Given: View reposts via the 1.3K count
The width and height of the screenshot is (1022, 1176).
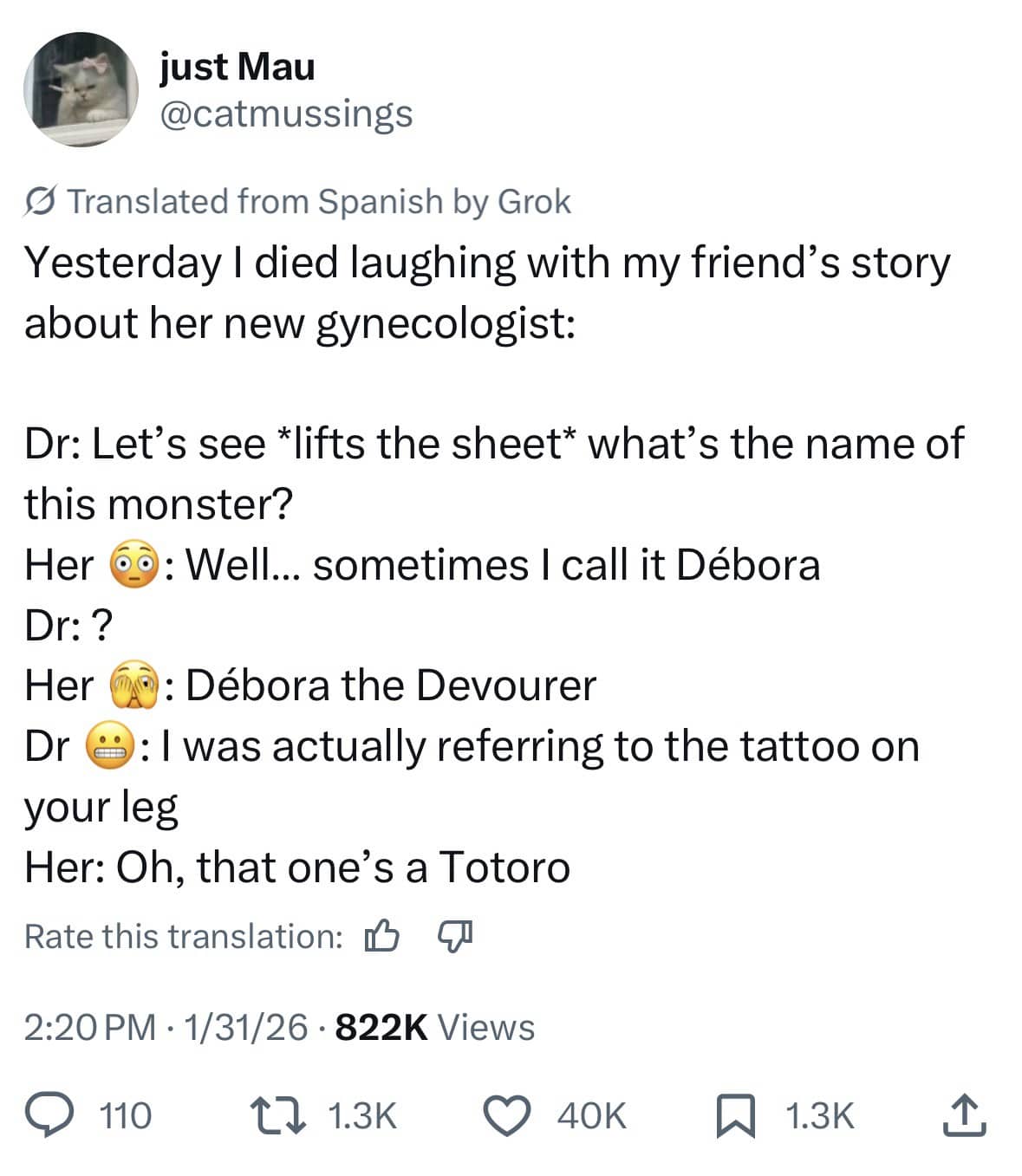Looking at the screenshot, I should click(361, 1116).
